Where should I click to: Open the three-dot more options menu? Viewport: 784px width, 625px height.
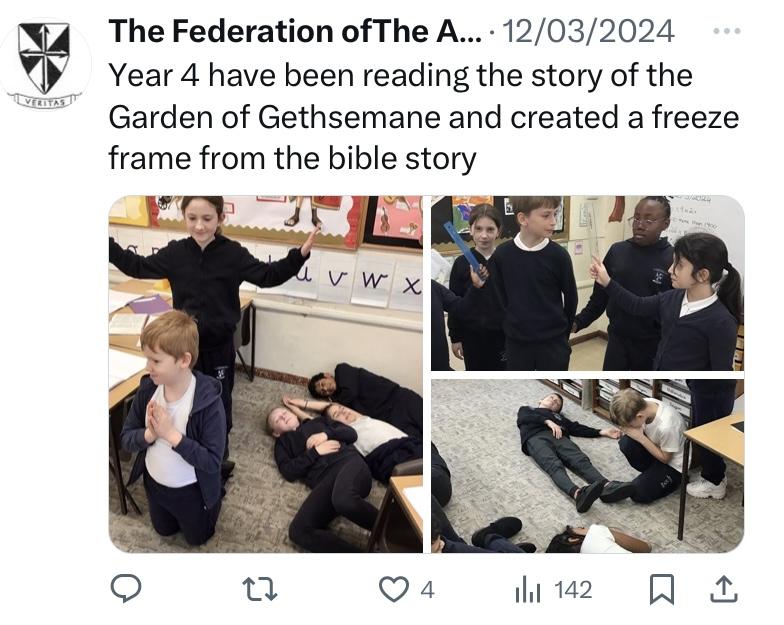click(726, 31)
